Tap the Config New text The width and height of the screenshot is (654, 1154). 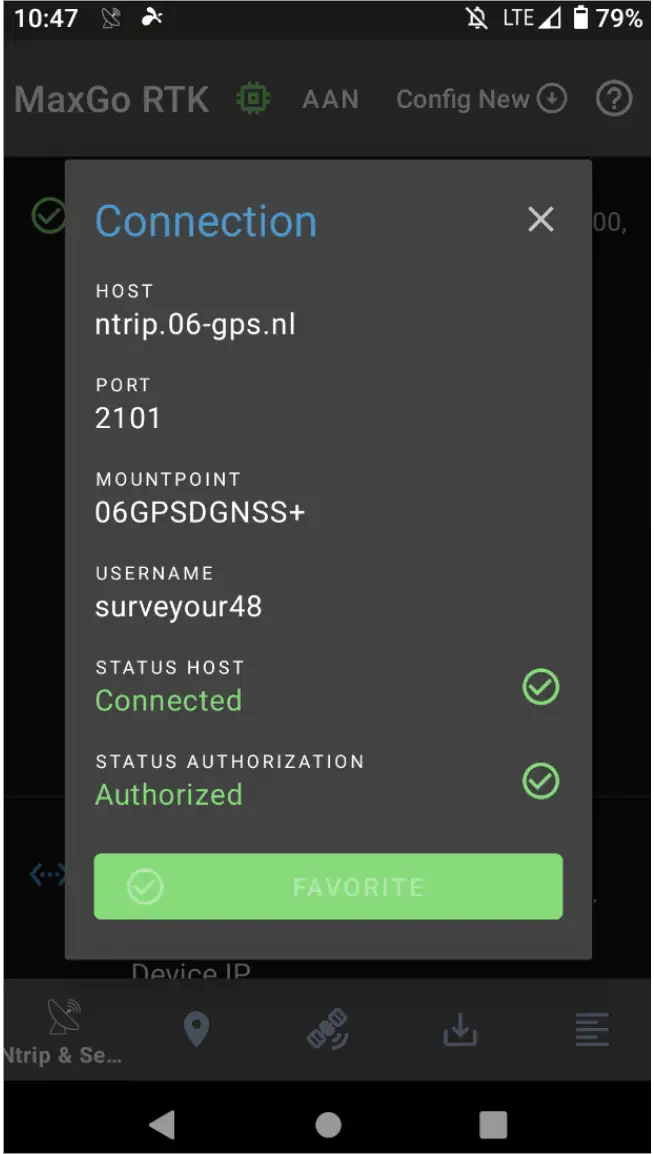point(462,99)
